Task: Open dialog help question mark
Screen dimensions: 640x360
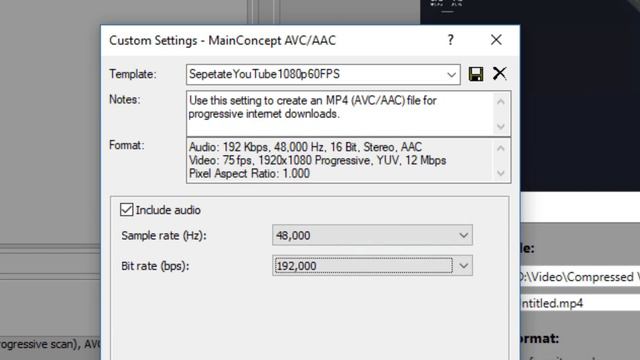Action: (x=450, y=40)
